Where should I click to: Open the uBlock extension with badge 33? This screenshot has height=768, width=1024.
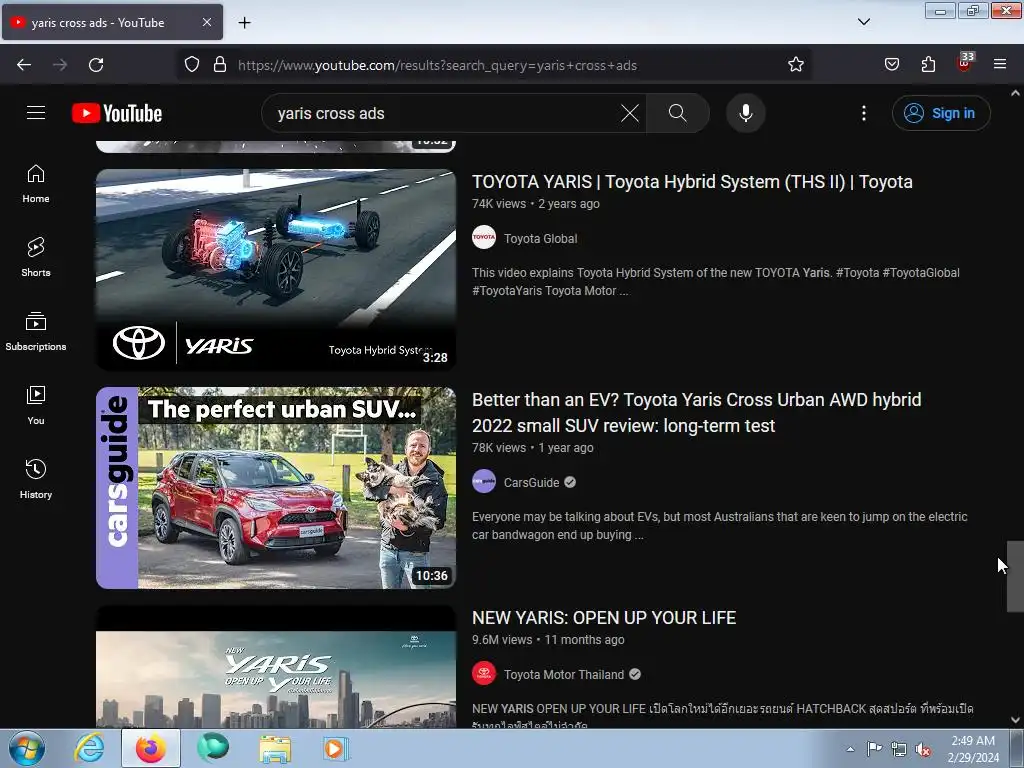[965, 62]
